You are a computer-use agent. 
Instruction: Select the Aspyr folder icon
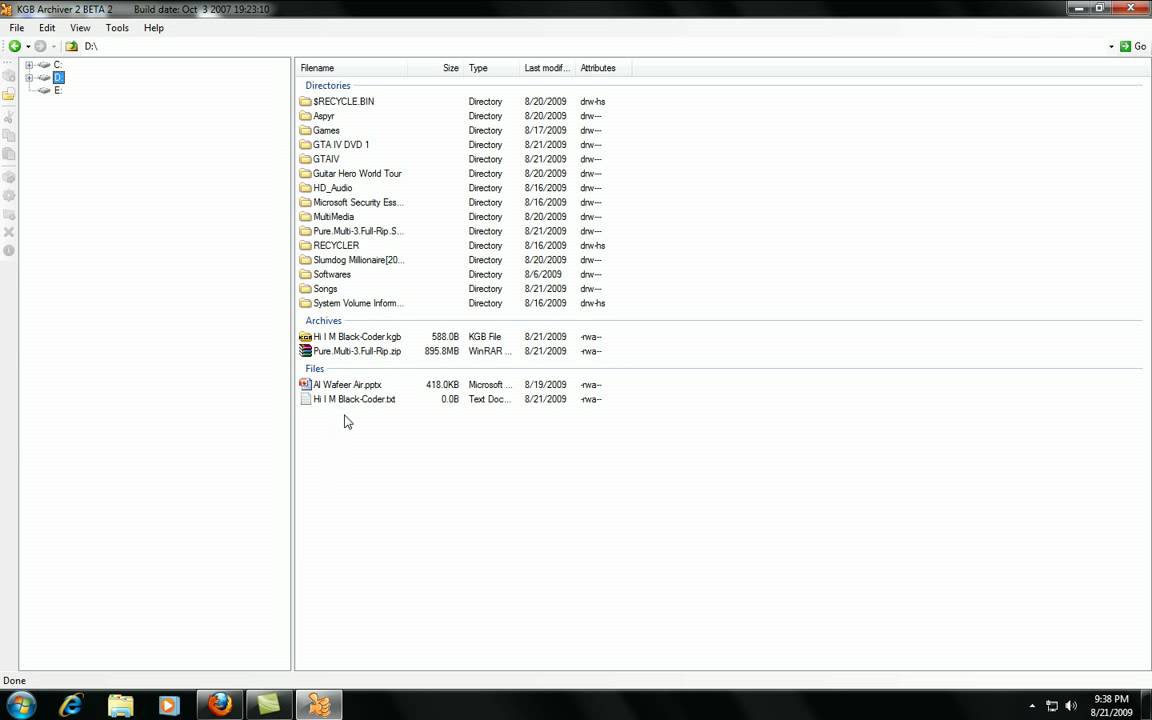pos(306,116)
